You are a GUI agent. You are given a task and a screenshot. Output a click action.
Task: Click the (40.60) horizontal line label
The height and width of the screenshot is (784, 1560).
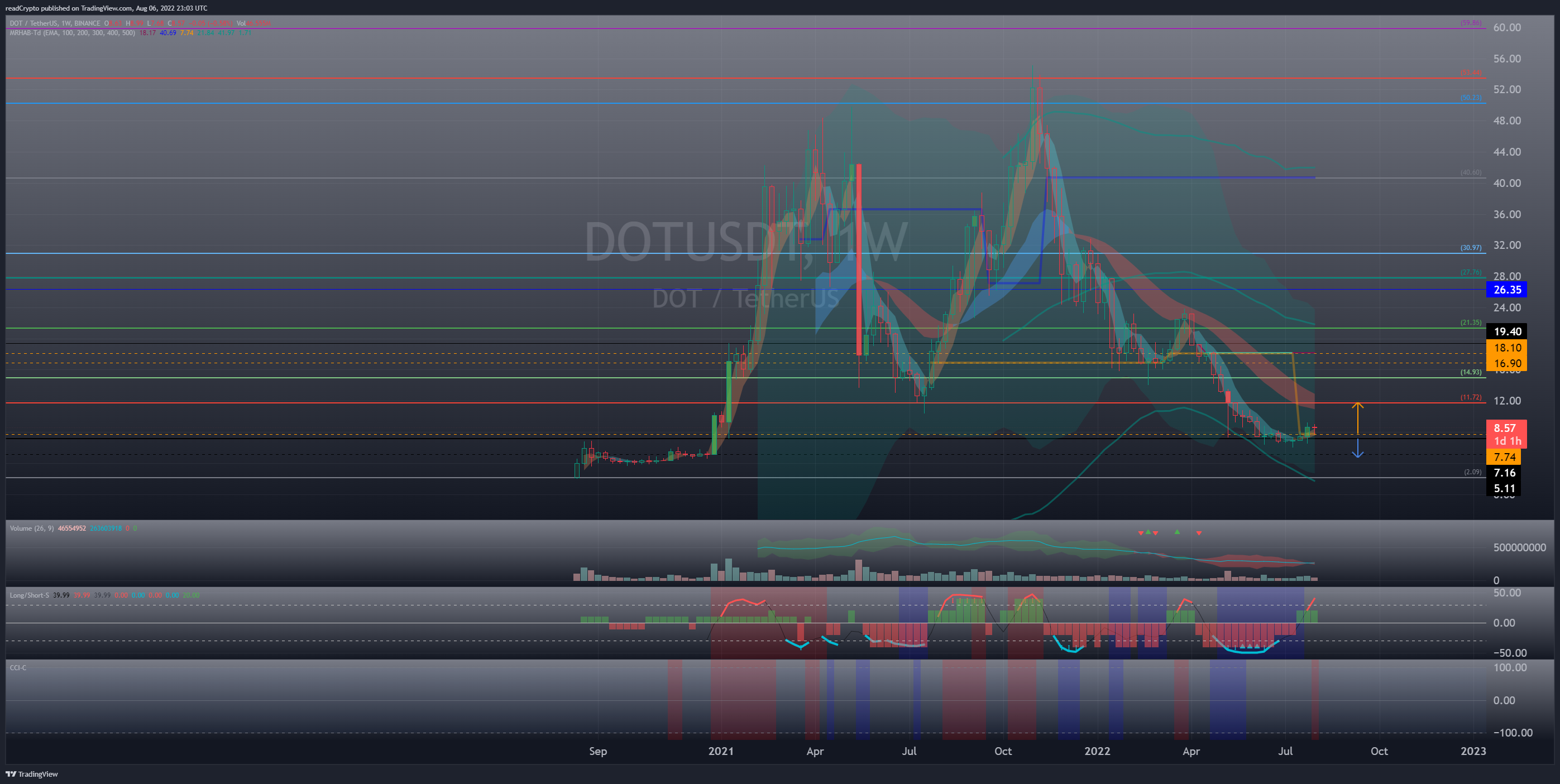pyautogui.click(x=1470, y=172)
